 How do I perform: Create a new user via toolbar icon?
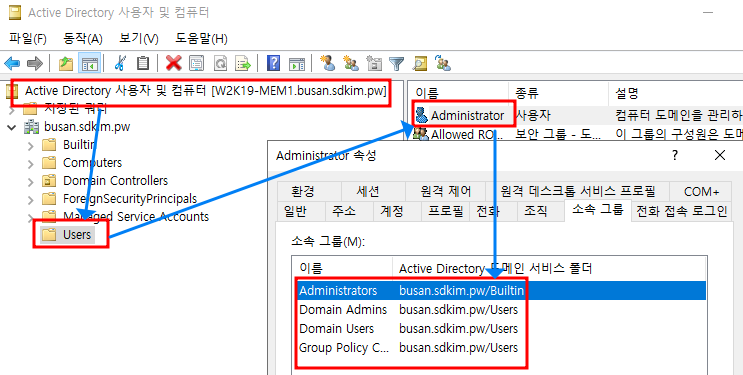pos(327,63)
